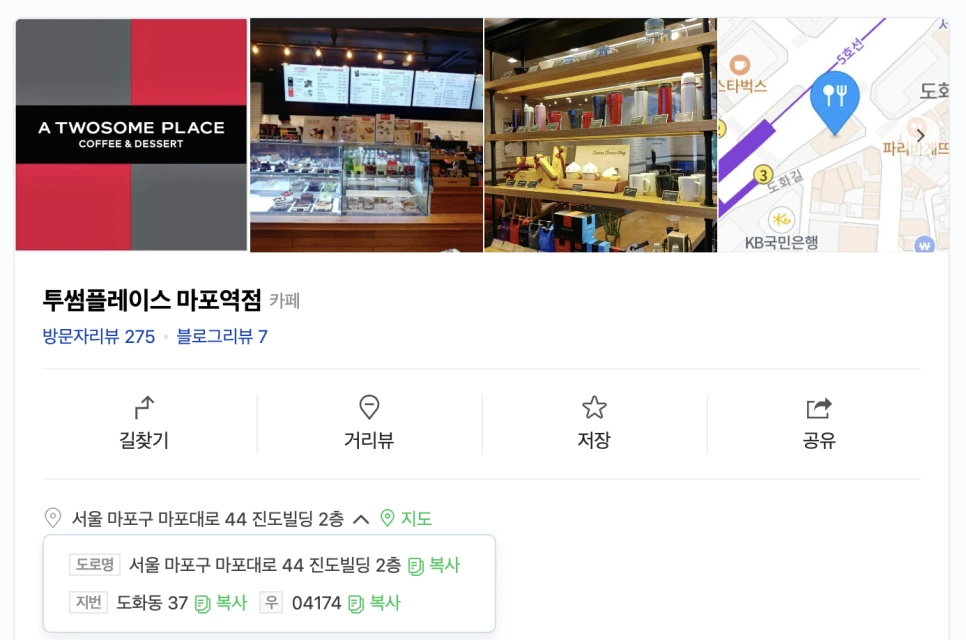Screen dimensions: 966x640
Task: Show next photo with right arrow
Action: [x=920, y=136]
